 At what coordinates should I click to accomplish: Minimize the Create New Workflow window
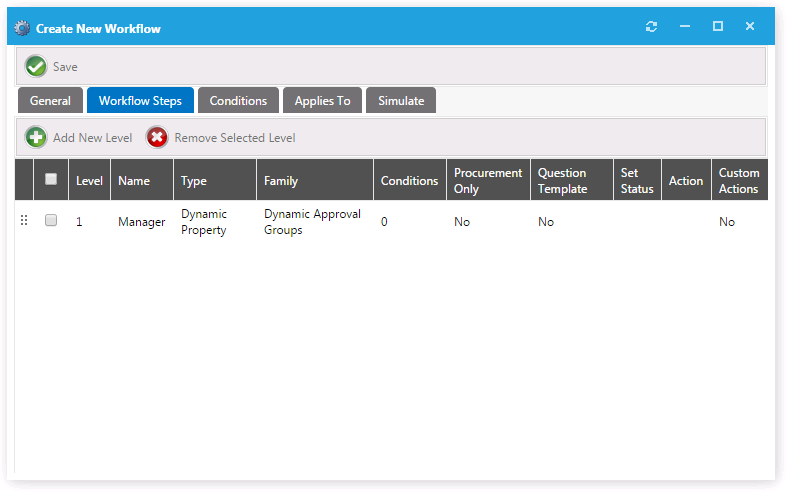tap(685, 27)
